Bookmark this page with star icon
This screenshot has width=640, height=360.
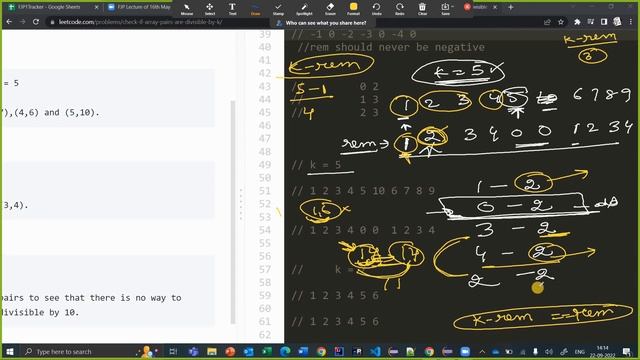point(561,22)
